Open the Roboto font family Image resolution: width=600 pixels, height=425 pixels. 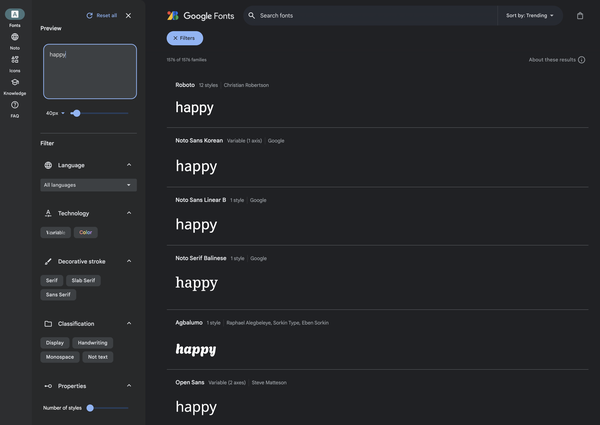pyautogui.click(x=185, y=85)
